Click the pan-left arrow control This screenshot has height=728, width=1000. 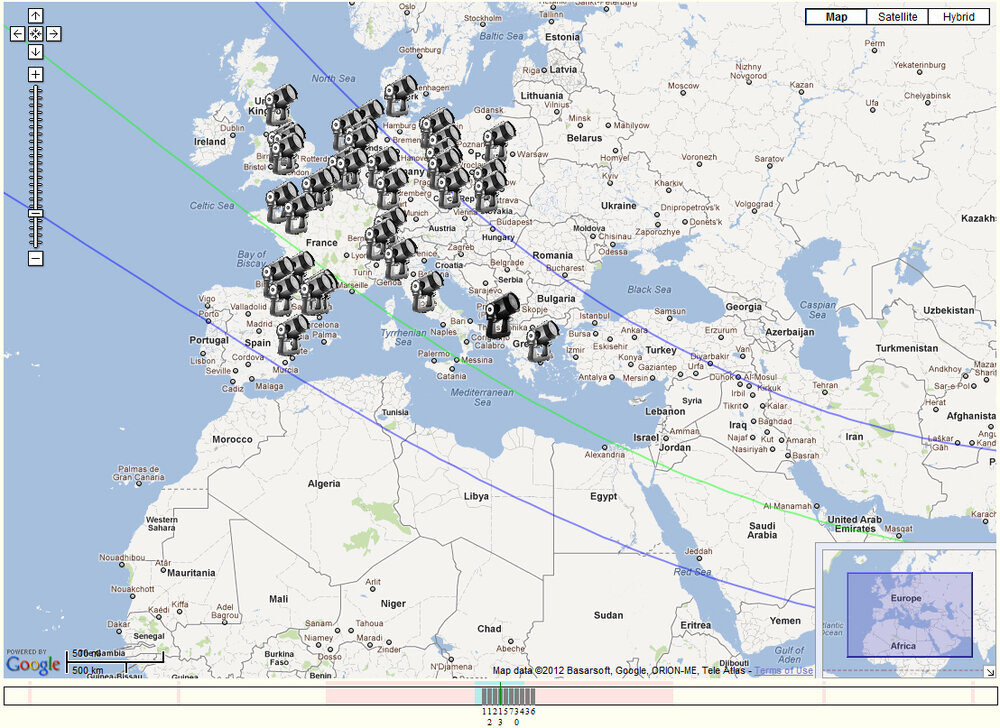[16, 34]
